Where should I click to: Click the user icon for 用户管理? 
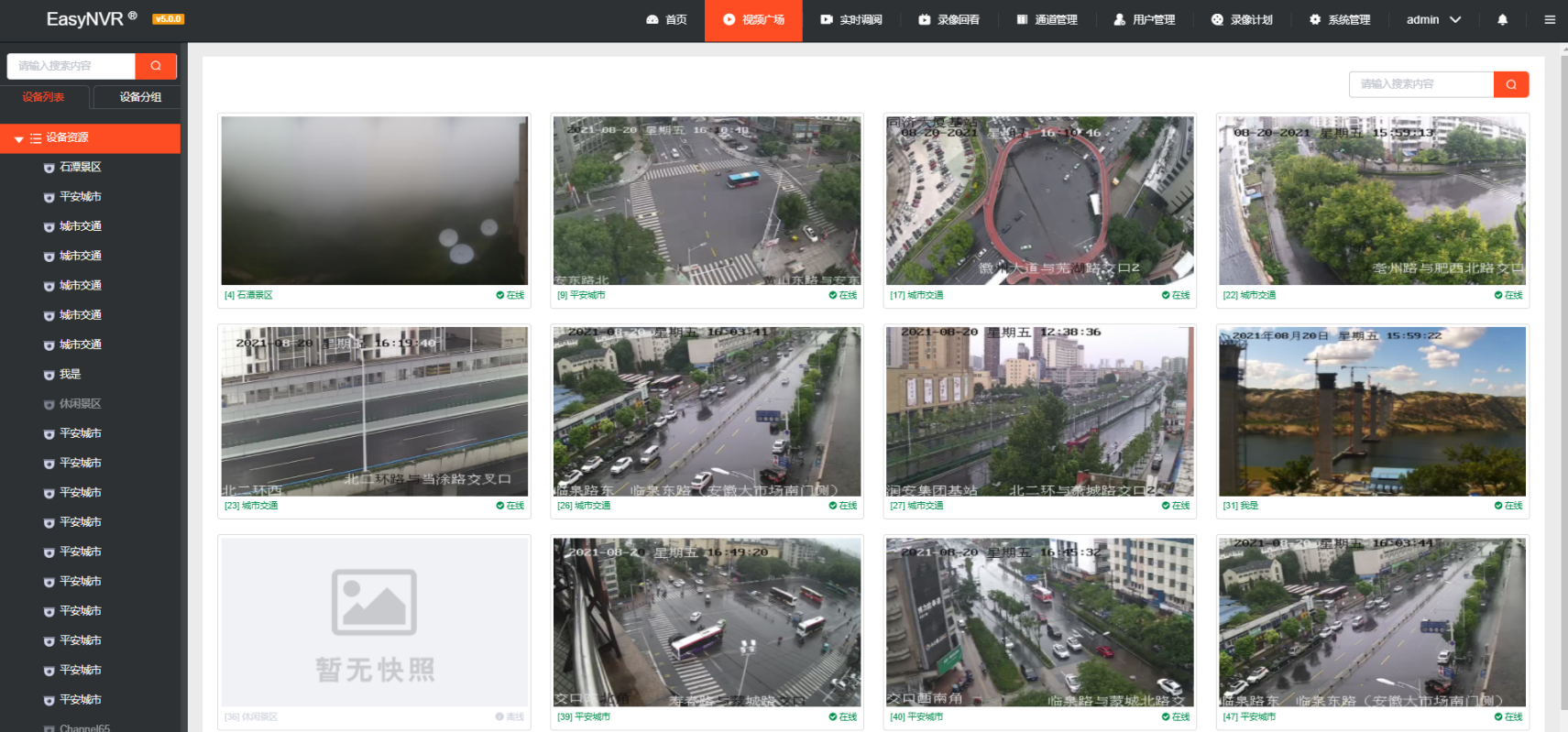pyautogui.click(x=1119, y=19)
